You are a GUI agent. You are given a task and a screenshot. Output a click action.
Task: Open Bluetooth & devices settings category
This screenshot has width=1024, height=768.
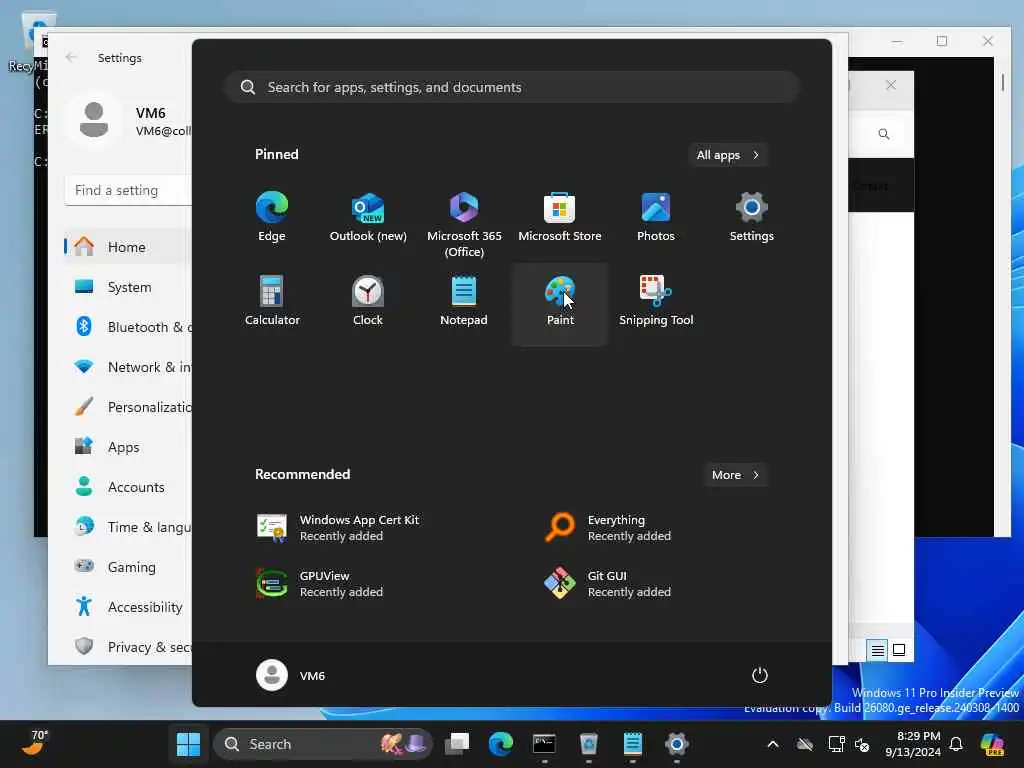(128, 327)
